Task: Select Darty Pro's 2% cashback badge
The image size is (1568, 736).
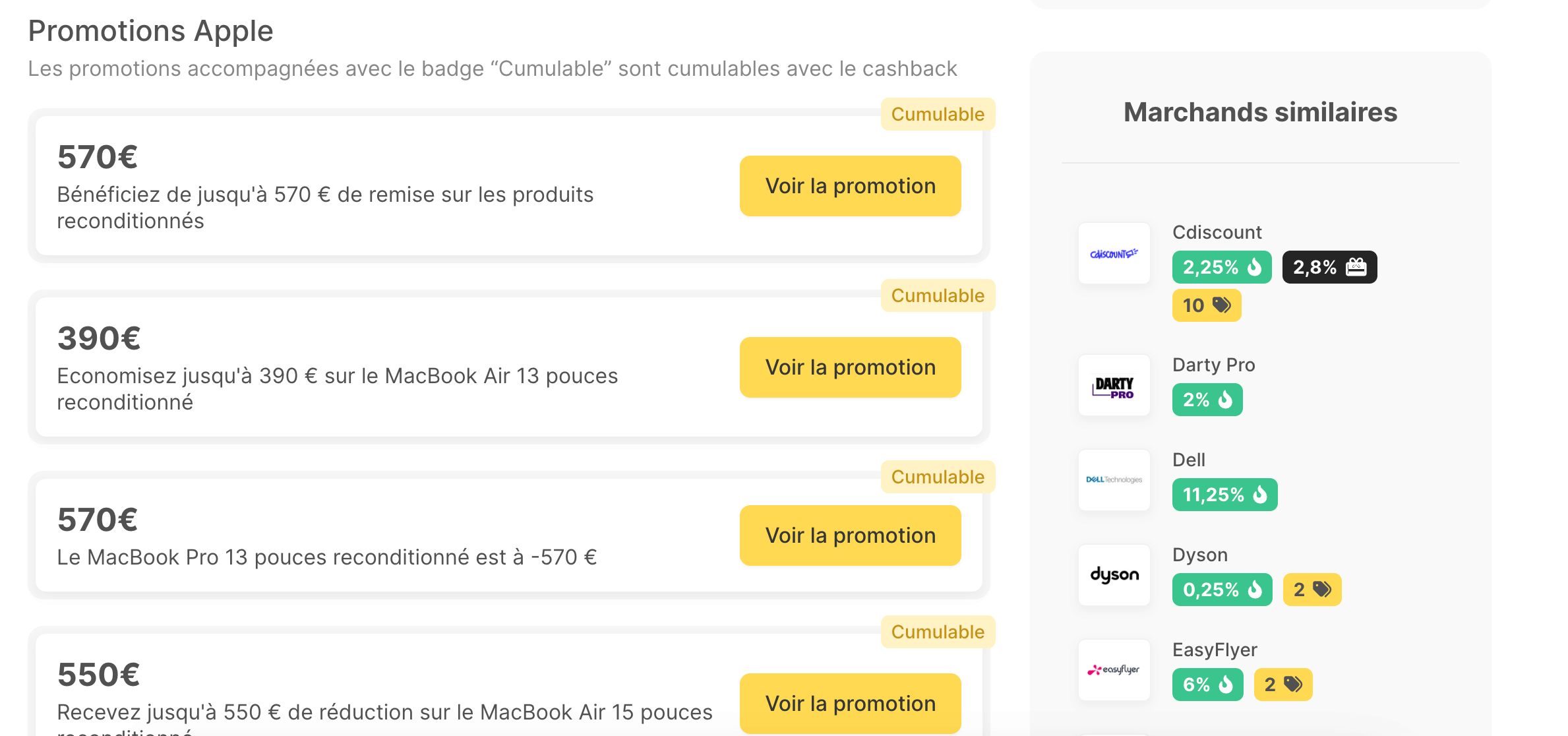Action: tap(1207, 399)
